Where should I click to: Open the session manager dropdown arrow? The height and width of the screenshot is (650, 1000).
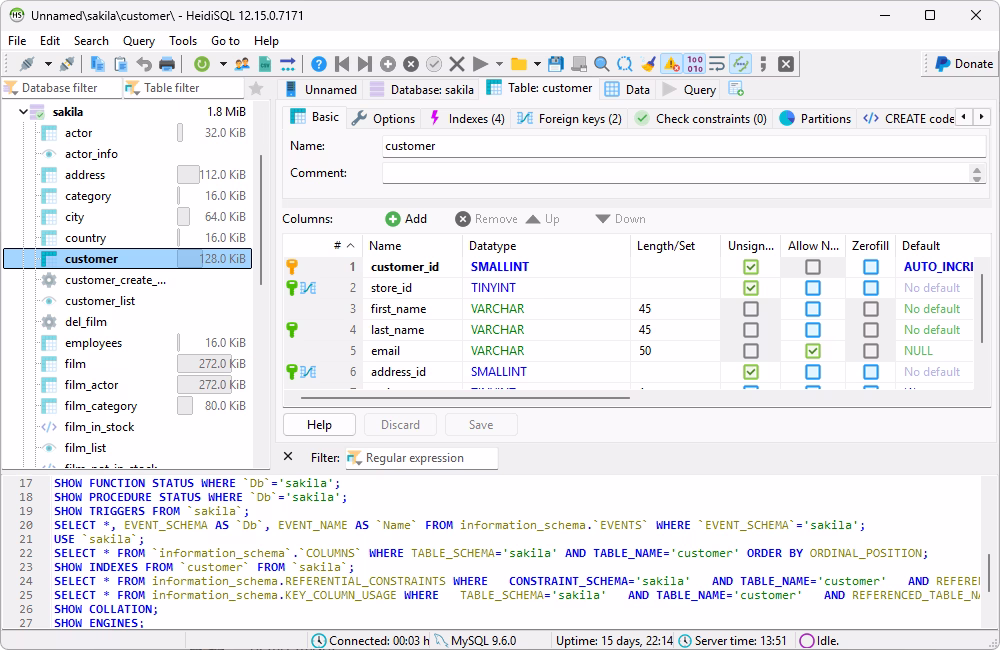coord(48,64)
